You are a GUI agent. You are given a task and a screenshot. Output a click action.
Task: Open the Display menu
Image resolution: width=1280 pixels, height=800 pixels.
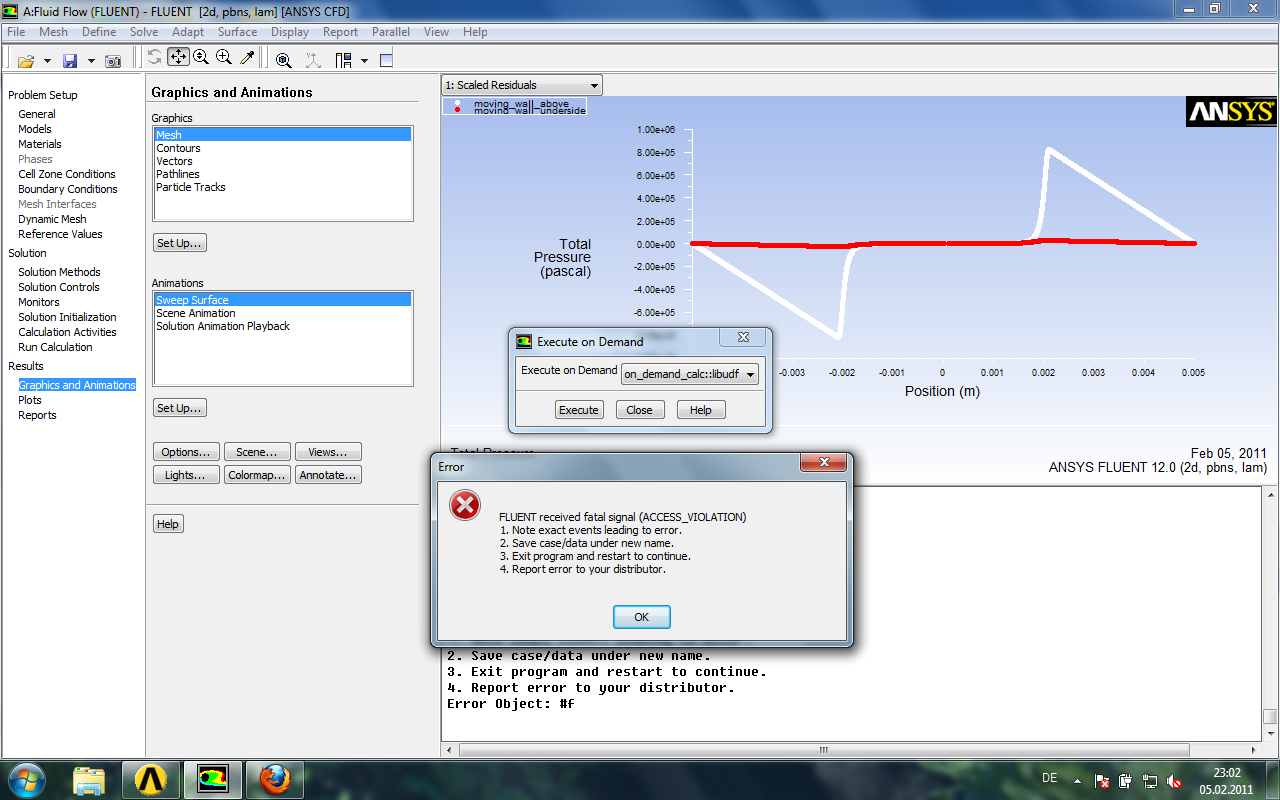pyautogui.click(x=290, y=32)
